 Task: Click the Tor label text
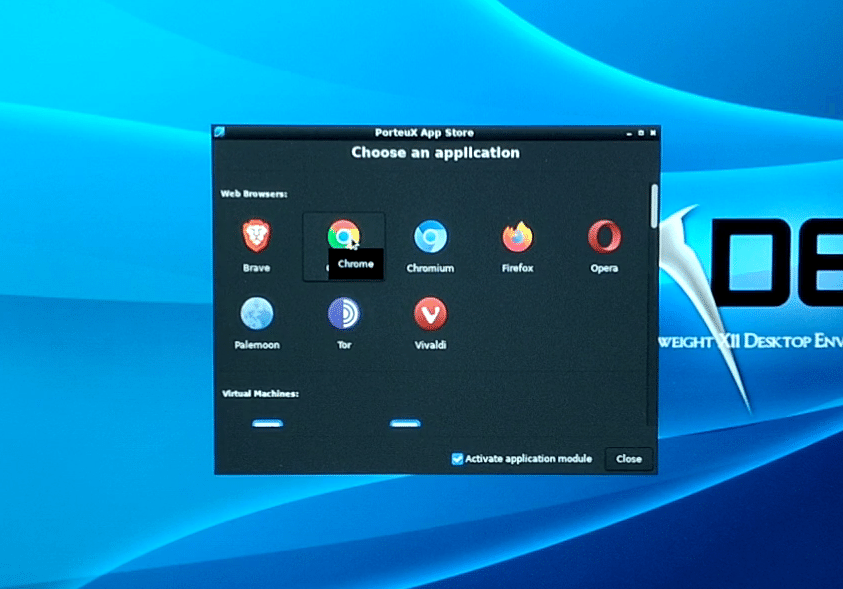344,345
